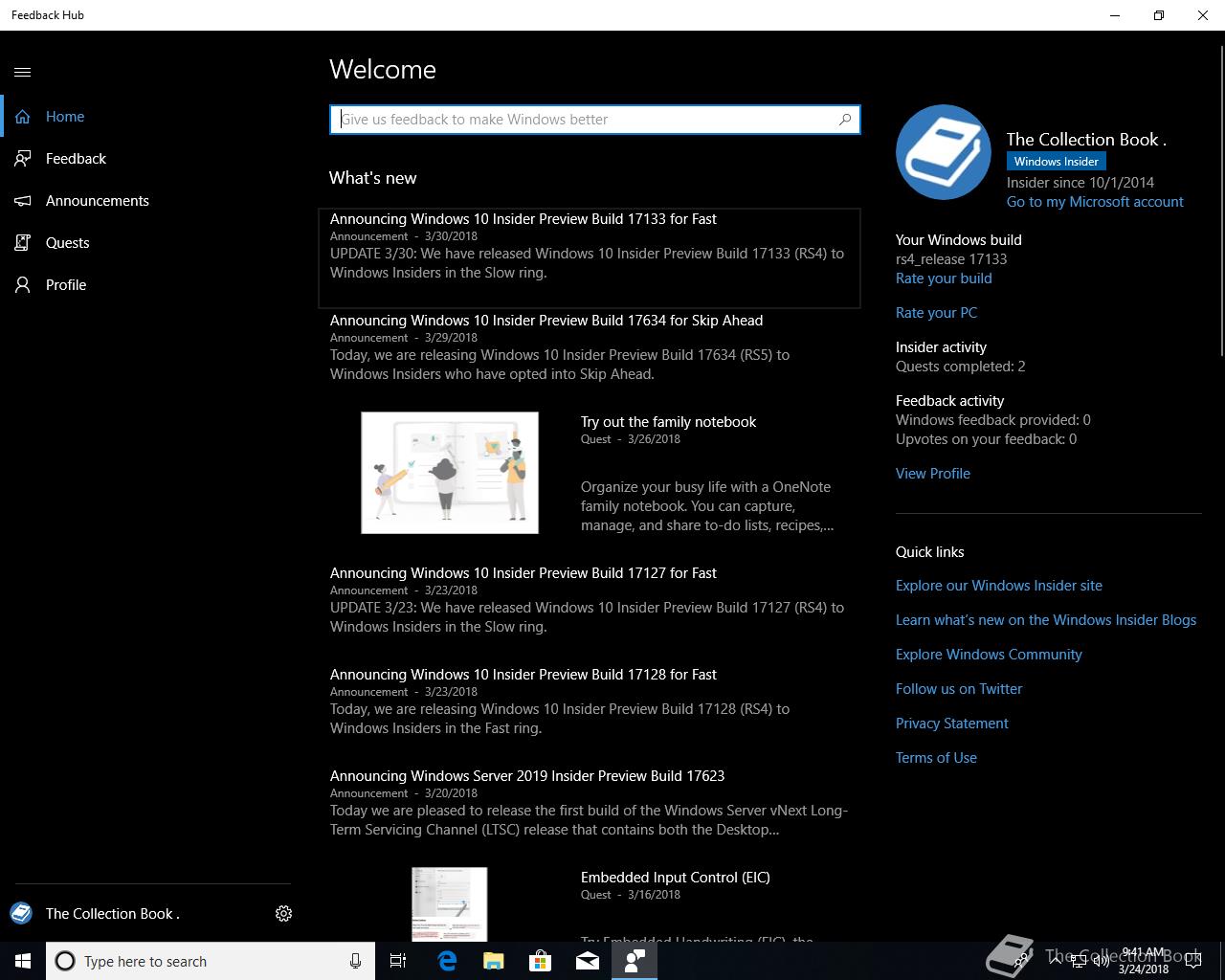Open Microsoft Store from taskbar
This screenshot has height=980, width=1225.
pos(541,961)
